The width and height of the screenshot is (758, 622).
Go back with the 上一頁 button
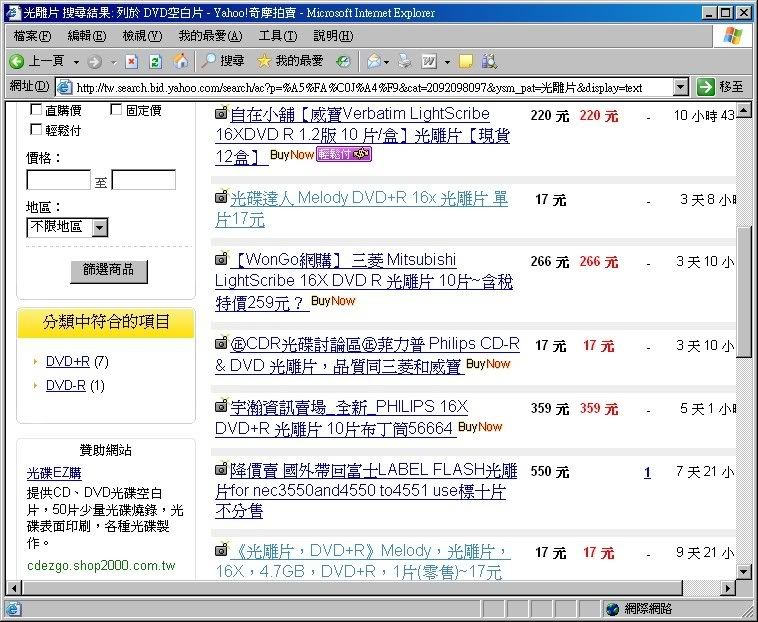coord(37,61)
